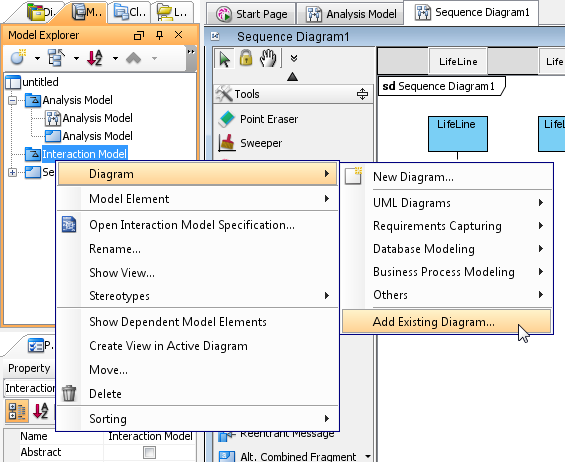This screenshot has height=462, width=565.
Task: Click the Open Specification icon in context menu
Action: pos(69,225)
